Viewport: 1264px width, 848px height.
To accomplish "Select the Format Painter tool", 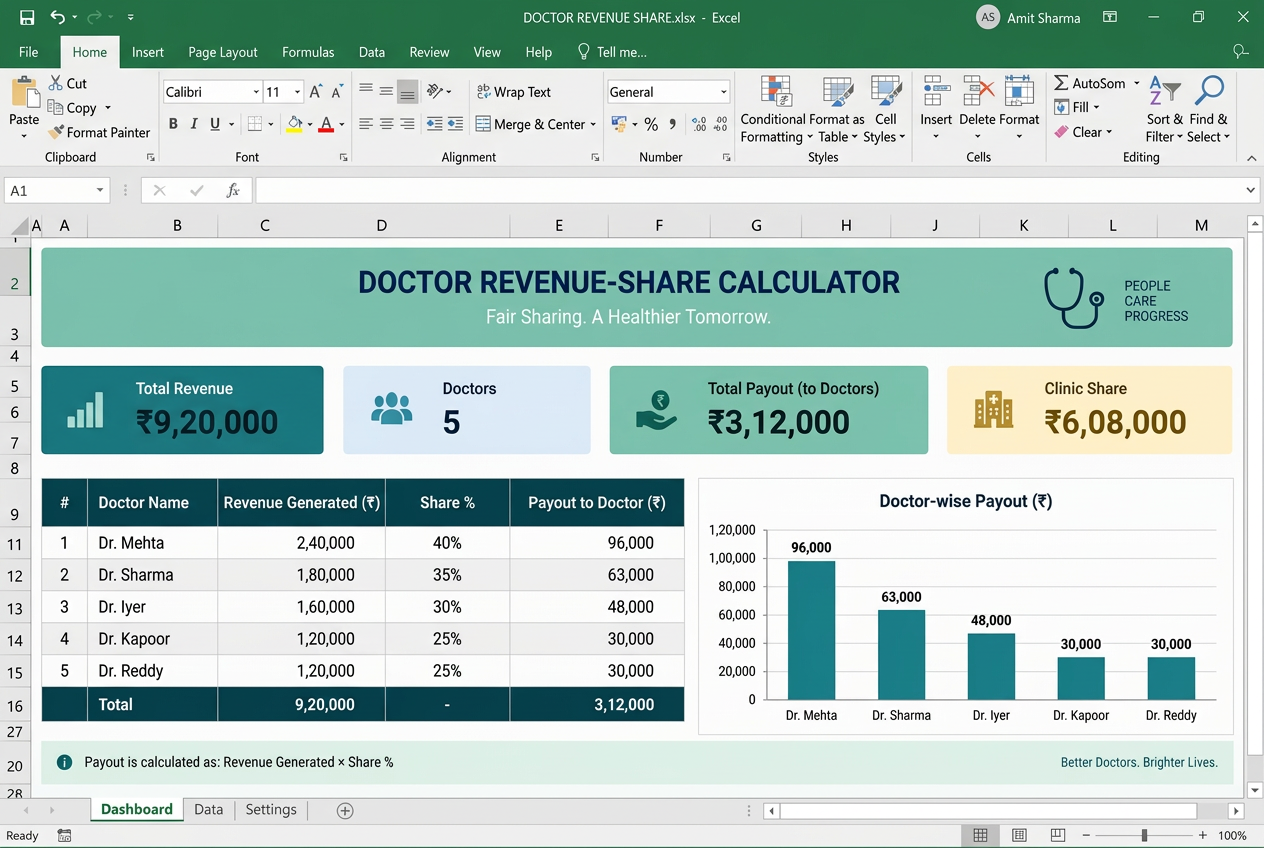I will [x=99, y=132].
